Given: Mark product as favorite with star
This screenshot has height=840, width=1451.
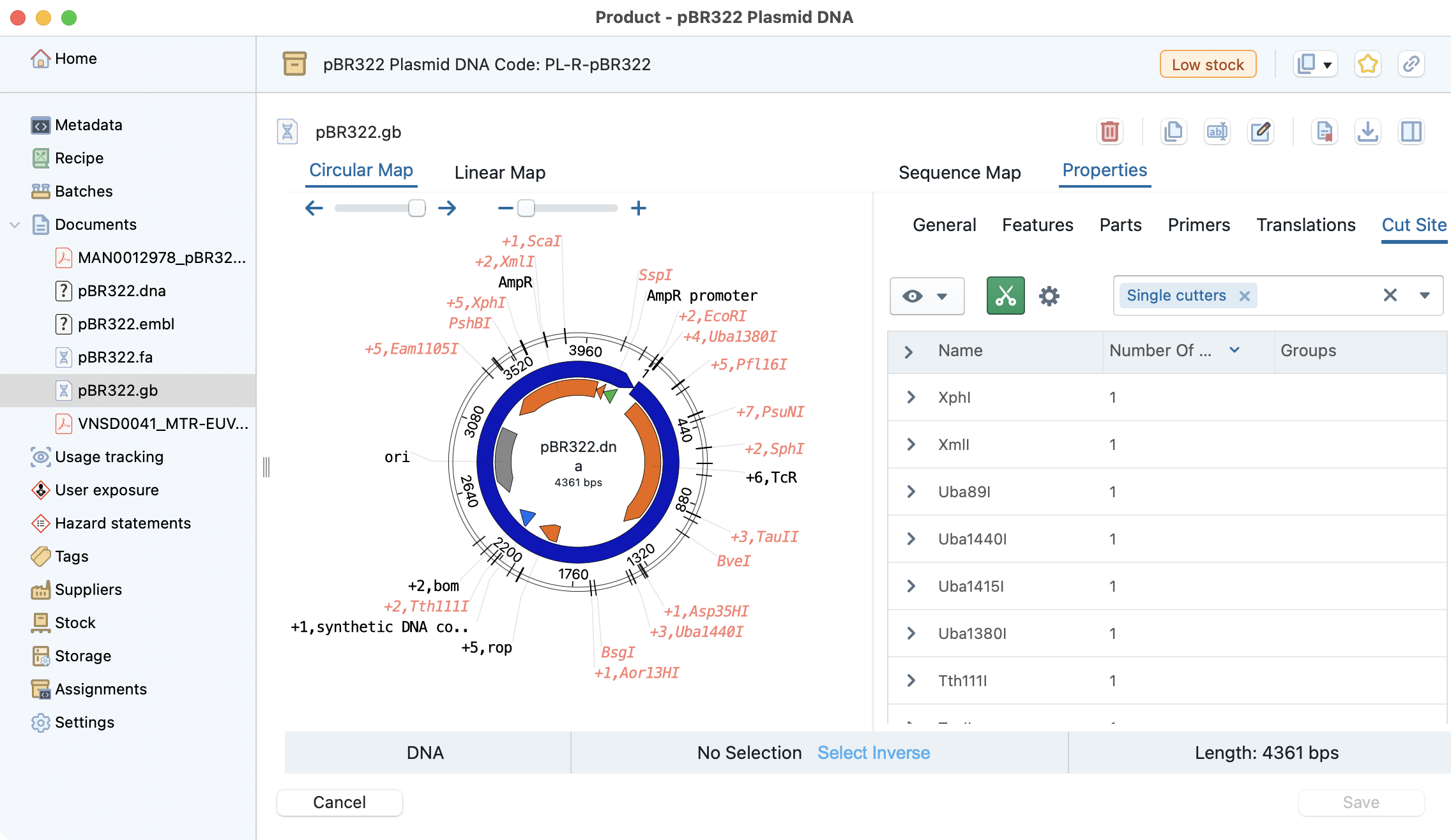Looking at the screenshot, I should click(1367, 64).
